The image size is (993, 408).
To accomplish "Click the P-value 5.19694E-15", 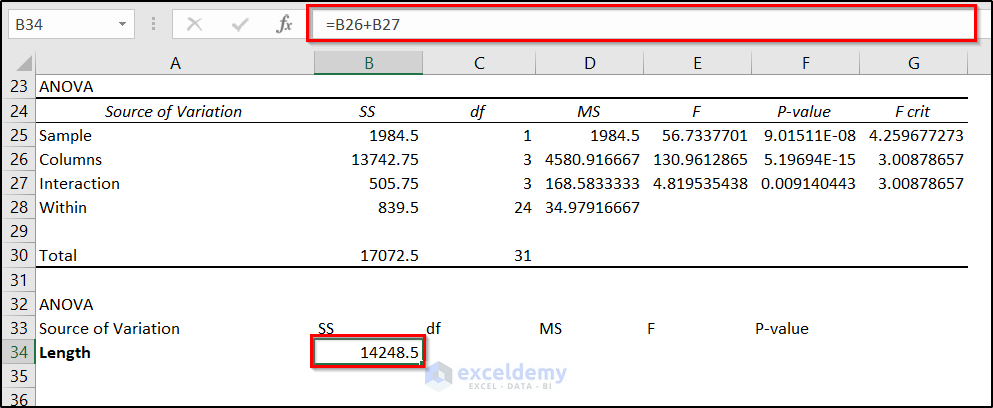I will point(809,160).
